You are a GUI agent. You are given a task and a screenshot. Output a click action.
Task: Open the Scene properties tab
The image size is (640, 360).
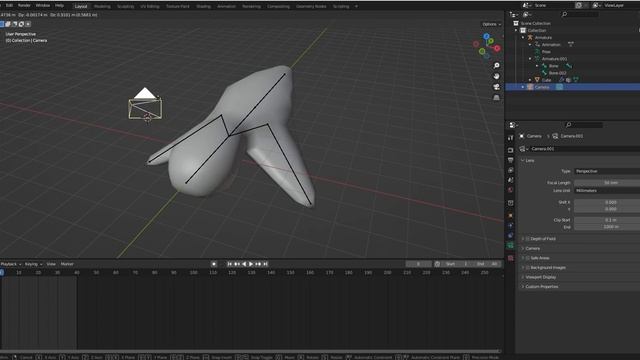[511, 180]
